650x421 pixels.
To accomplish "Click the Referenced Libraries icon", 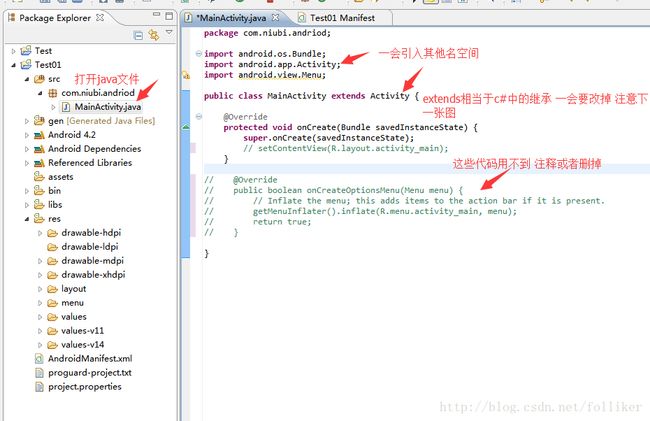I will point(39,163).
